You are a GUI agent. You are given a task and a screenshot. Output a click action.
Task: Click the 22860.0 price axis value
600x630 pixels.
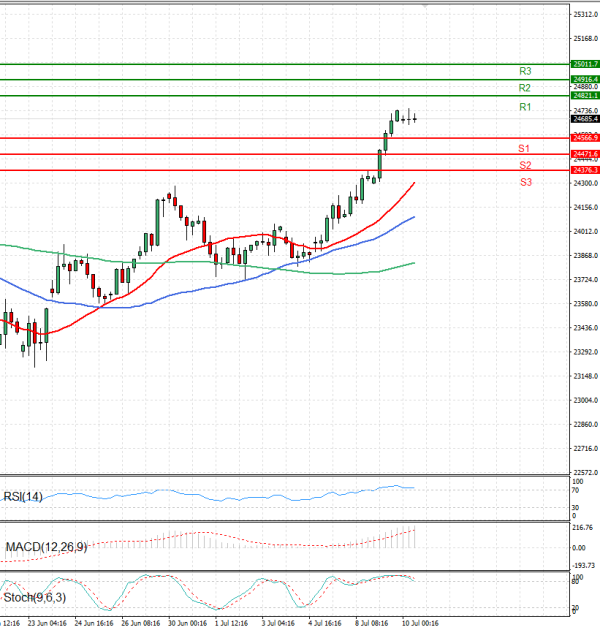(586, 425)
